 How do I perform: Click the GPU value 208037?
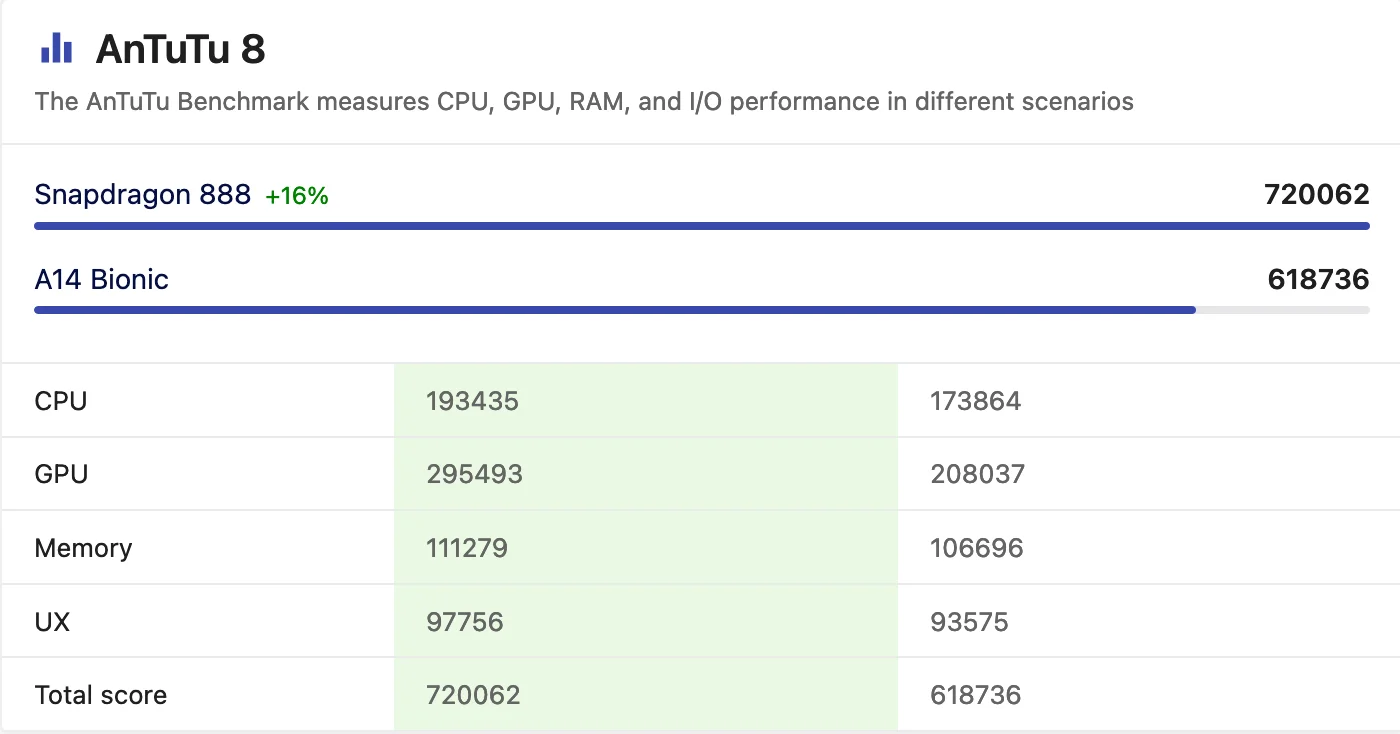(x=978, y=474)
